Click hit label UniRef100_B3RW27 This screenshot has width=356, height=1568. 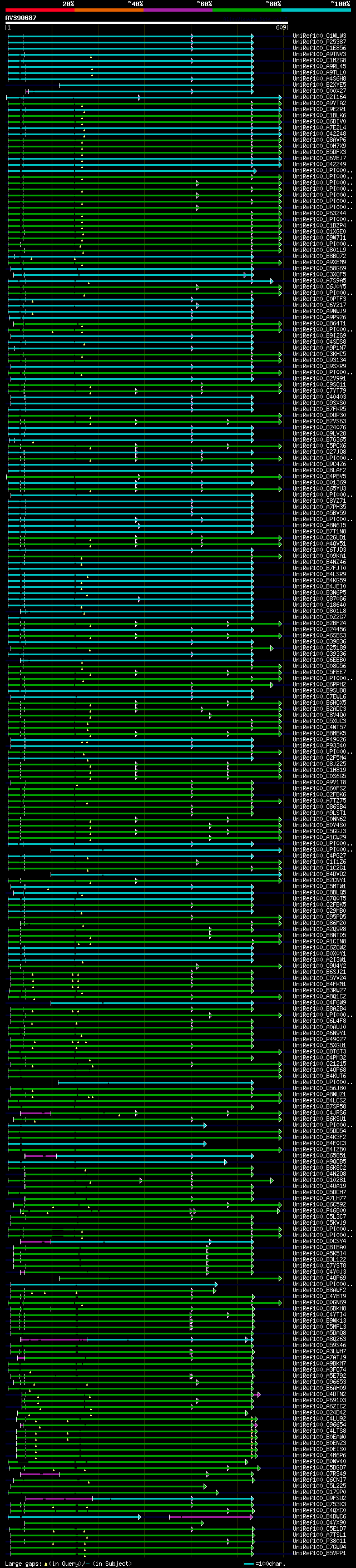pos(319,990)
